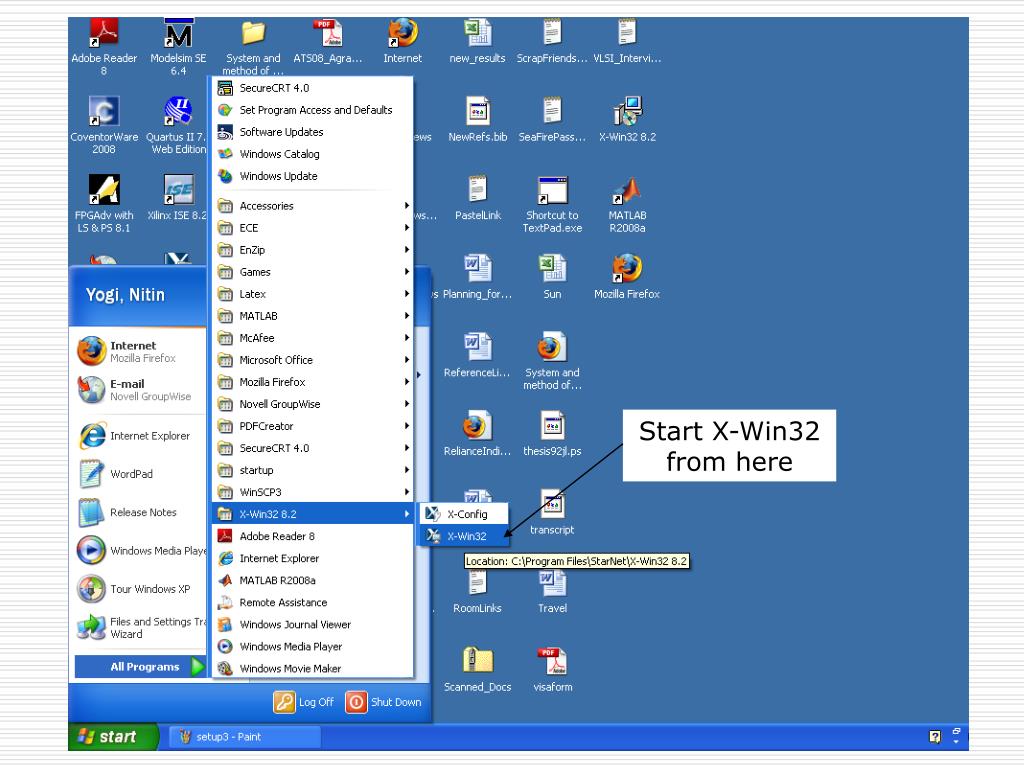This screenshot has height=768, width=1024.
Task: Click the Shut Down button
Action: (383, 702)
